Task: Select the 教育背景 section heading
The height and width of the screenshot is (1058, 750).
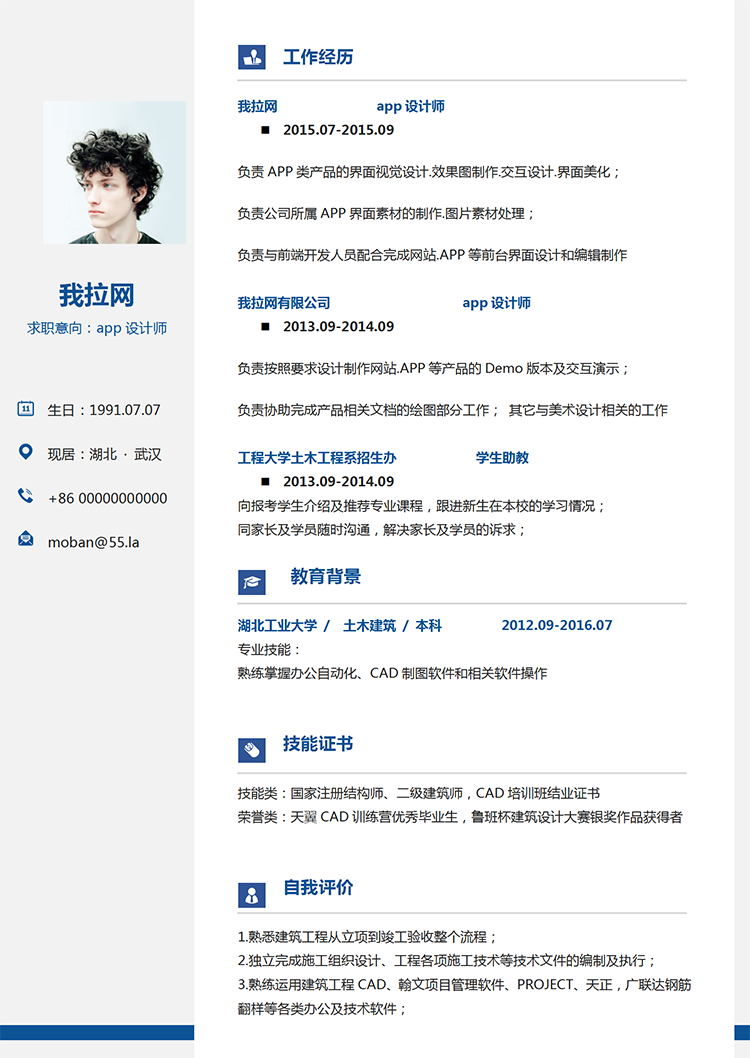Action: pyautogui.click(x=326, y=576)
